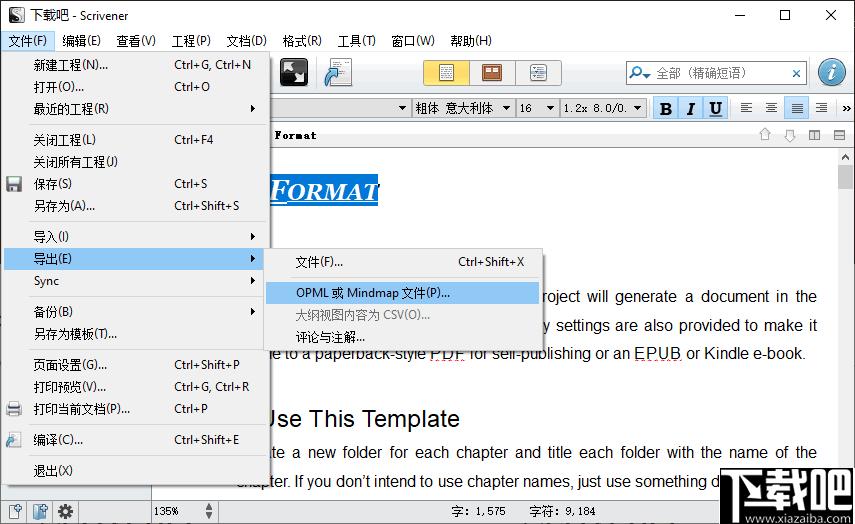Viewport: 855px width, 524px height.
Task: Go to next document using down arrow
Action: click(790, 135)
